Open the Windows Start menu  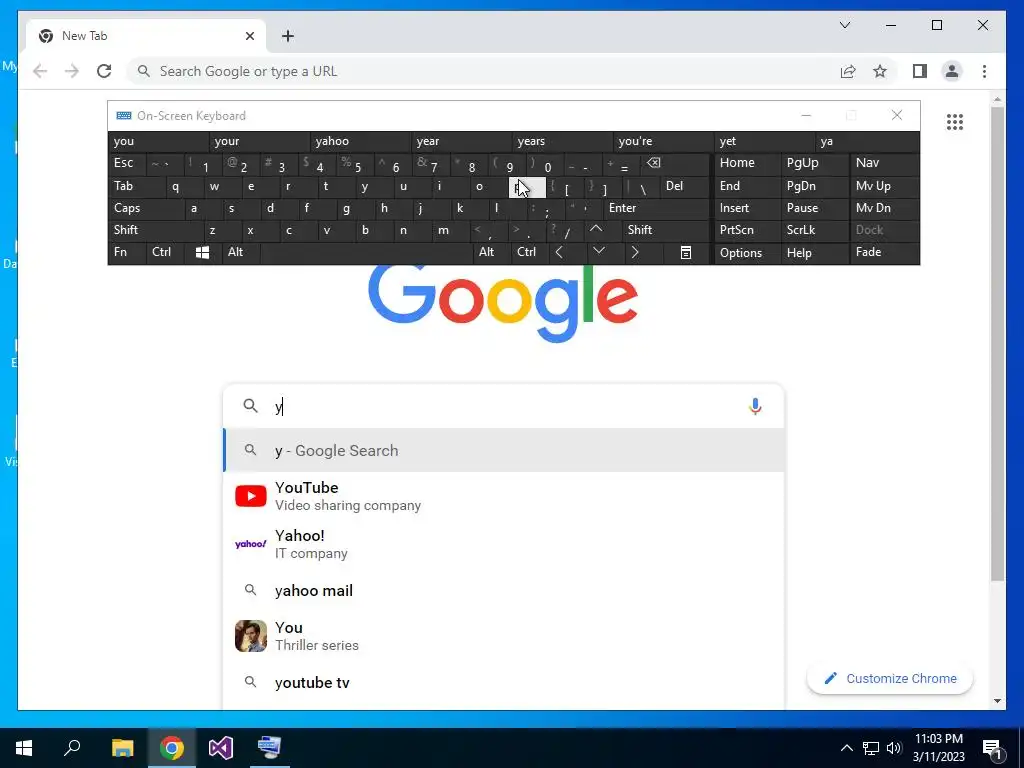pyautogui.click(x=24, y=748)
